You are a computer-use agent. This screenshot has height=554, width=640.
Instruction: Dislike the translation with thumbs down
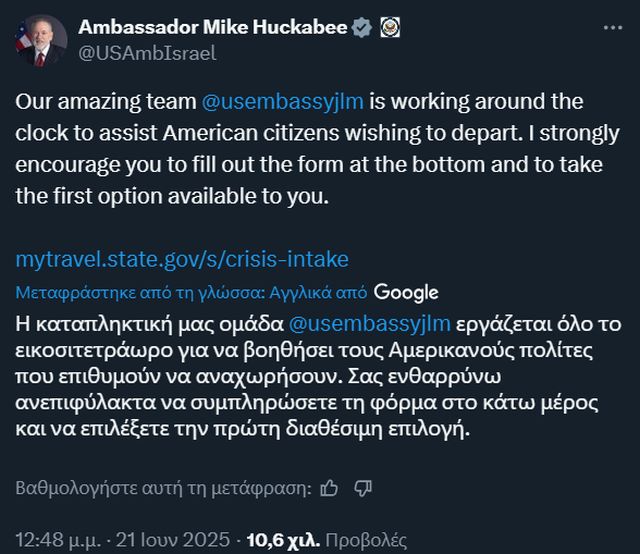click(363, 488)
